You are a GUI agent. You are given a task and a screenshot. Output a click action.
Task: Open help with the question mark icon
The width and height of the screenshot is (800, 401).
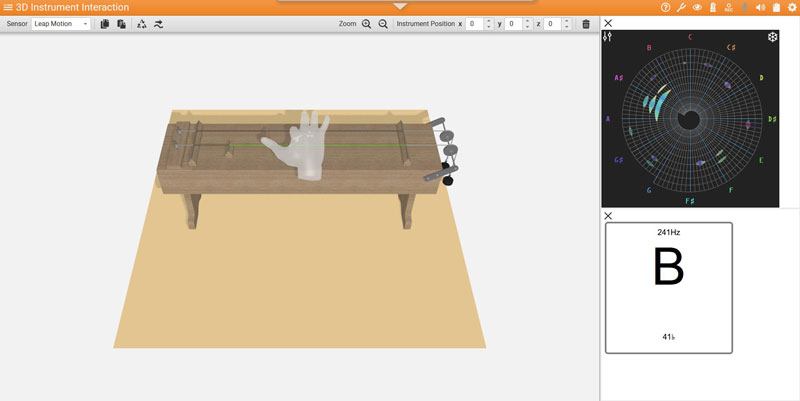(x=665, y=7)
